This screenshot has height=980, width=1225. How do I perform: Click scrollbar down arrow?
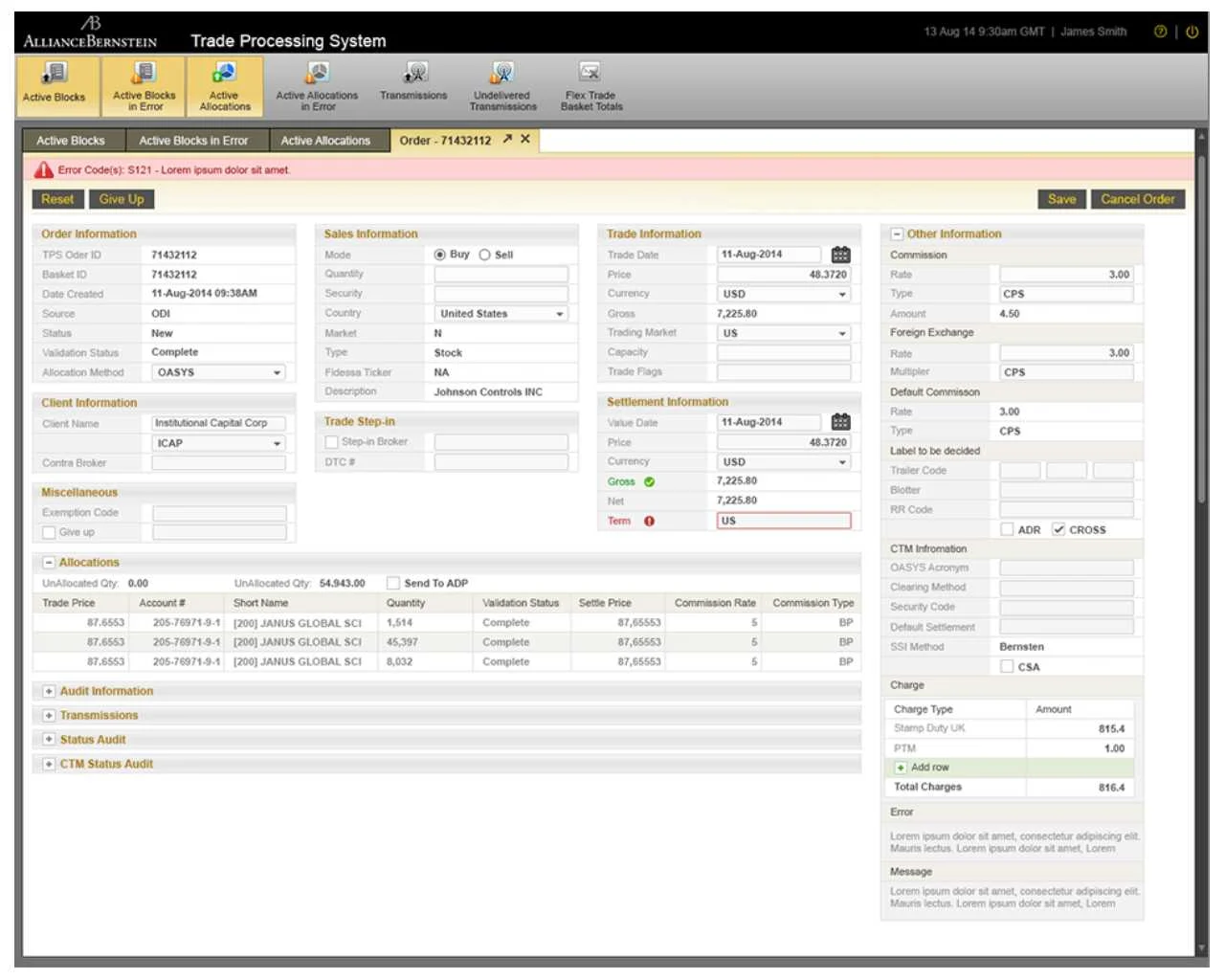click(x=1202, y=948)
